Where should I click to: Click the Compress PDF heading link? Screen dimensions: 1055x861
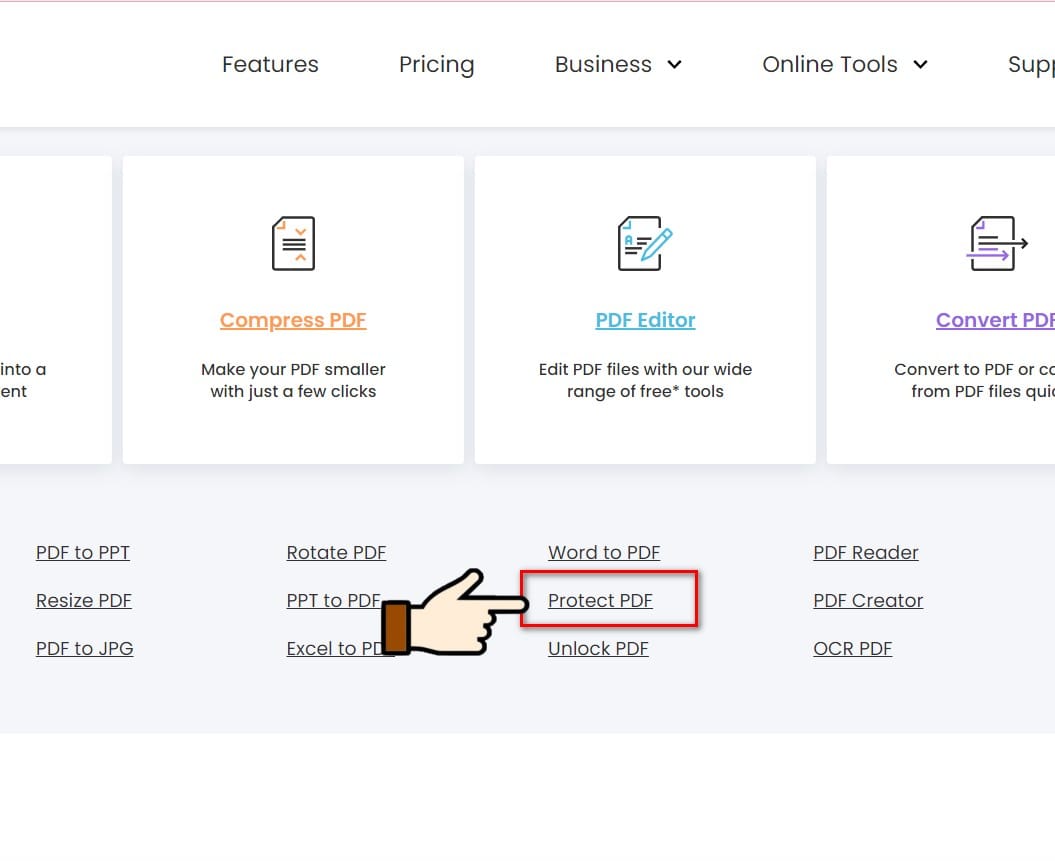pyautogui.click(x=293, y=320)
